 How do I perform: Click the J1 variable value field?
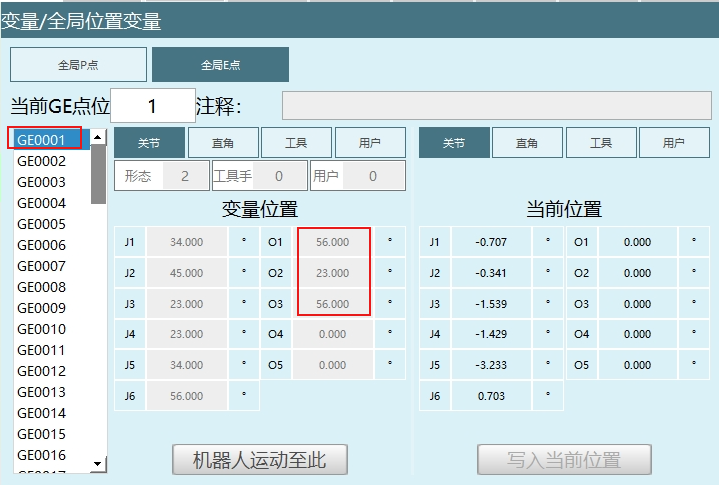(186, 242)
